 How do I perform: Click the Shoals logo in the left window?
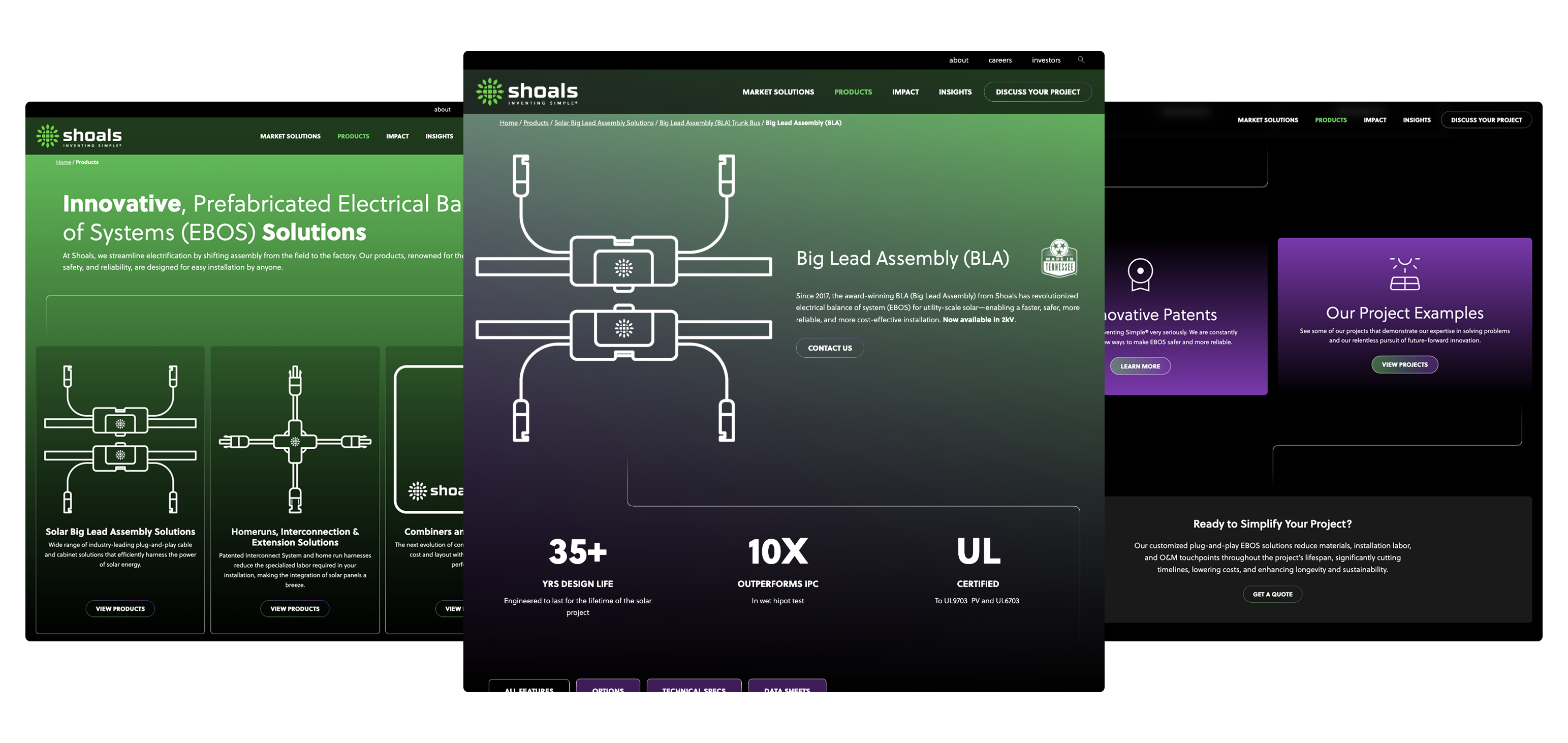tap(79, 136)
